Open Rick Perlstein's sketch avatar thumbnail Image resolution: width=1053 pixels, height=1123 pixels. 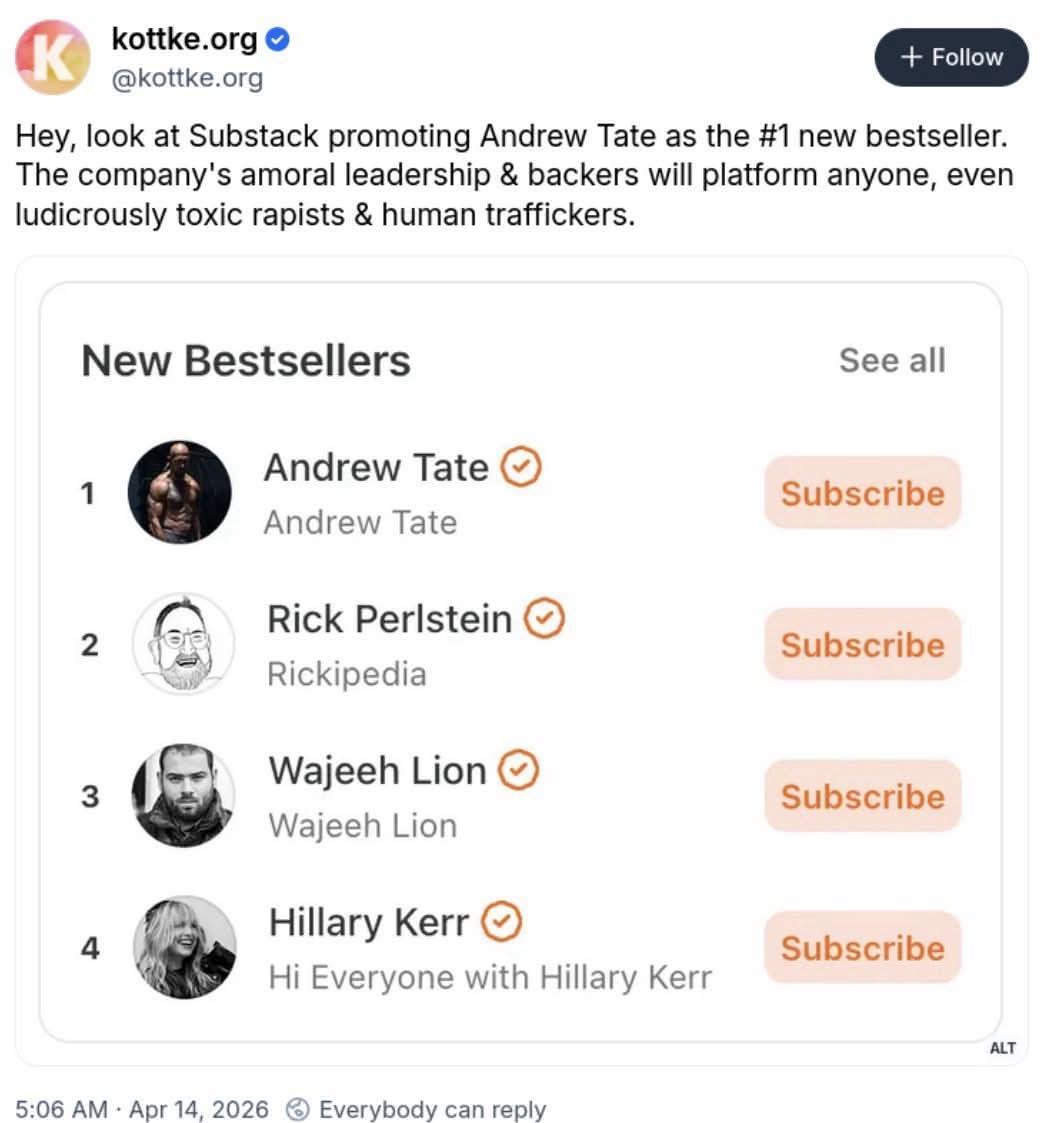click(184, 644)
